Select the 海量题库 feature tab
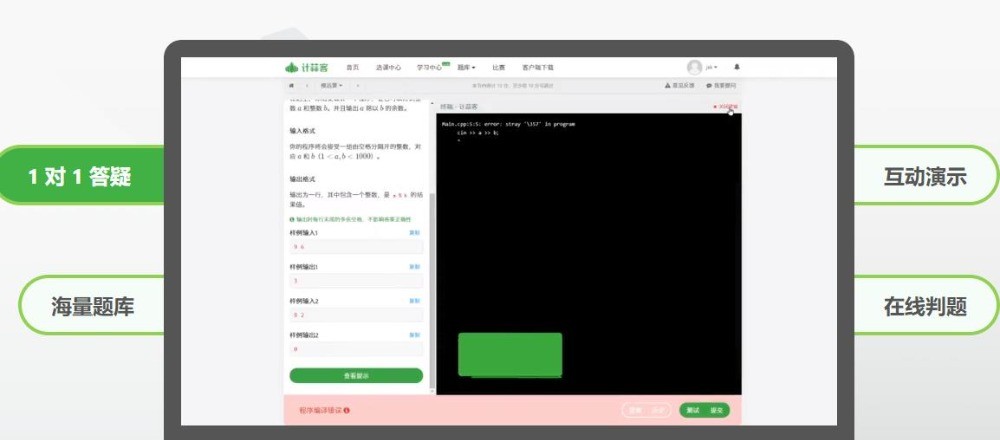 (92, 305)
